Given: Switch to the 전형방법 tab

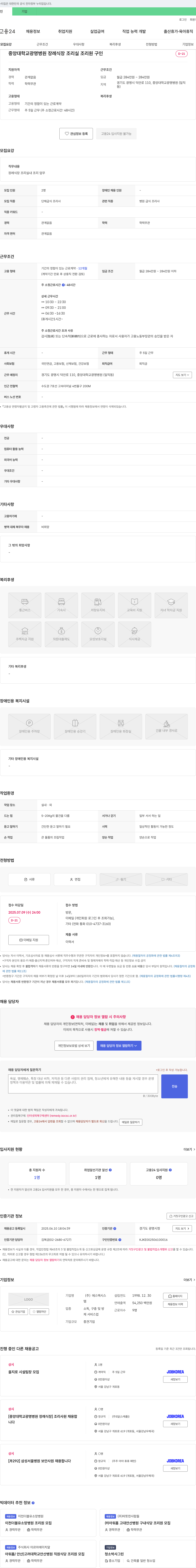Looking at the screenshot, I should click(151, 44).
